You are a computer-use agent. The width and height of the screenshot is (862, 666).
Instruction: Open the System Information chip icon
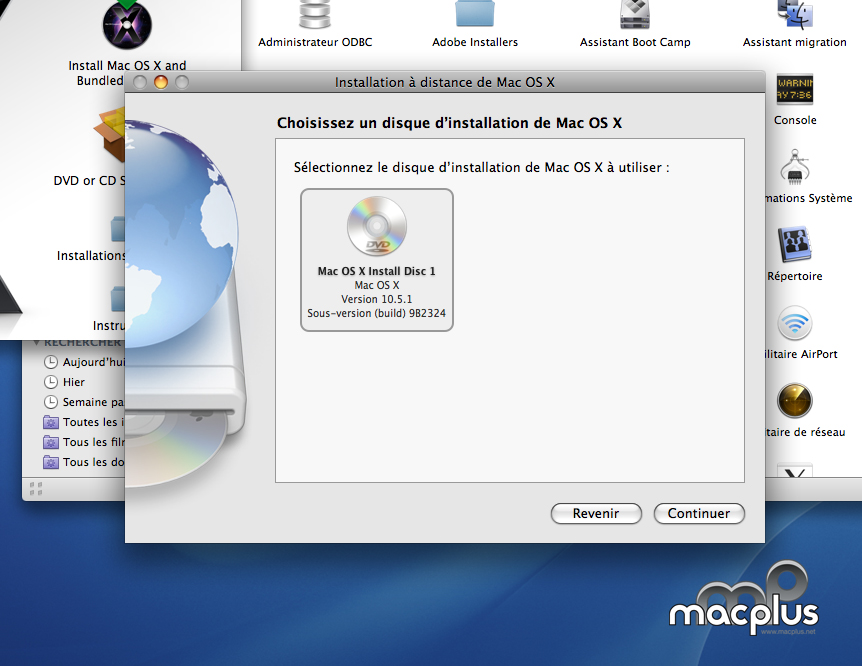click(795, 167)
